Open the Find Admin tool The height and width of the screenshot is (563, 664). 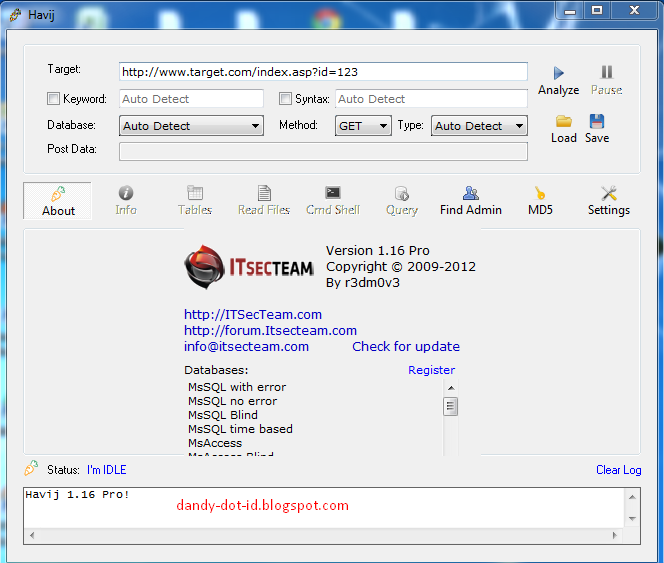470,201
